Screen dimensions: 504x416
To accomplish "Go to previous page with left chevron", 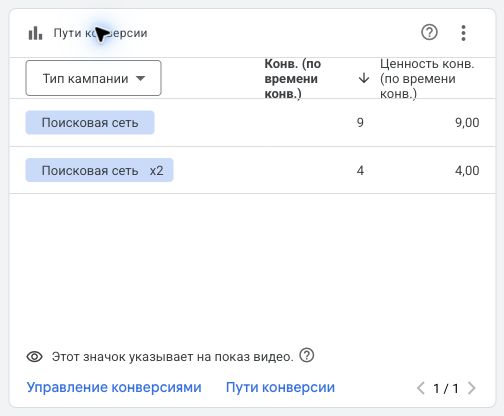I will click(x=421, y=388).
